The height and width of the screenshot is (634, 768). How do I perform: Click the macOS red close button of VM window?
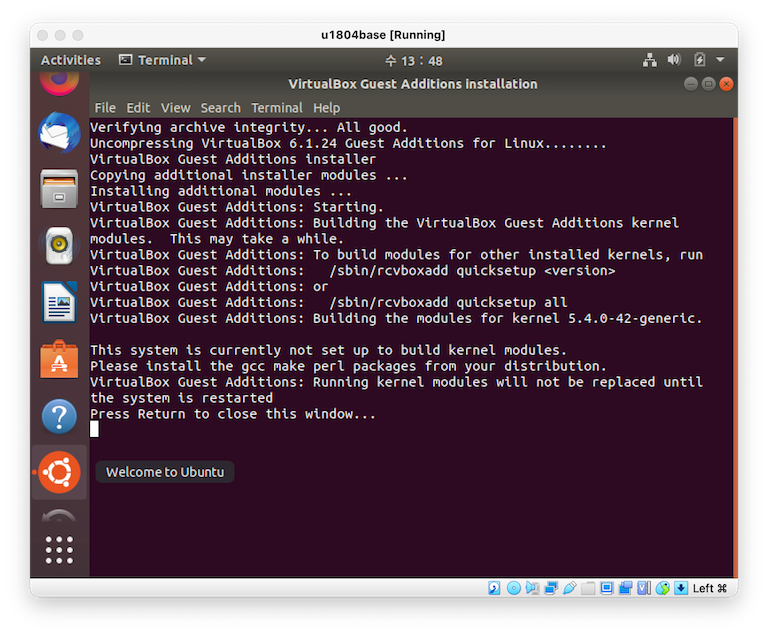pyautogui.click(x=43, y=35)
